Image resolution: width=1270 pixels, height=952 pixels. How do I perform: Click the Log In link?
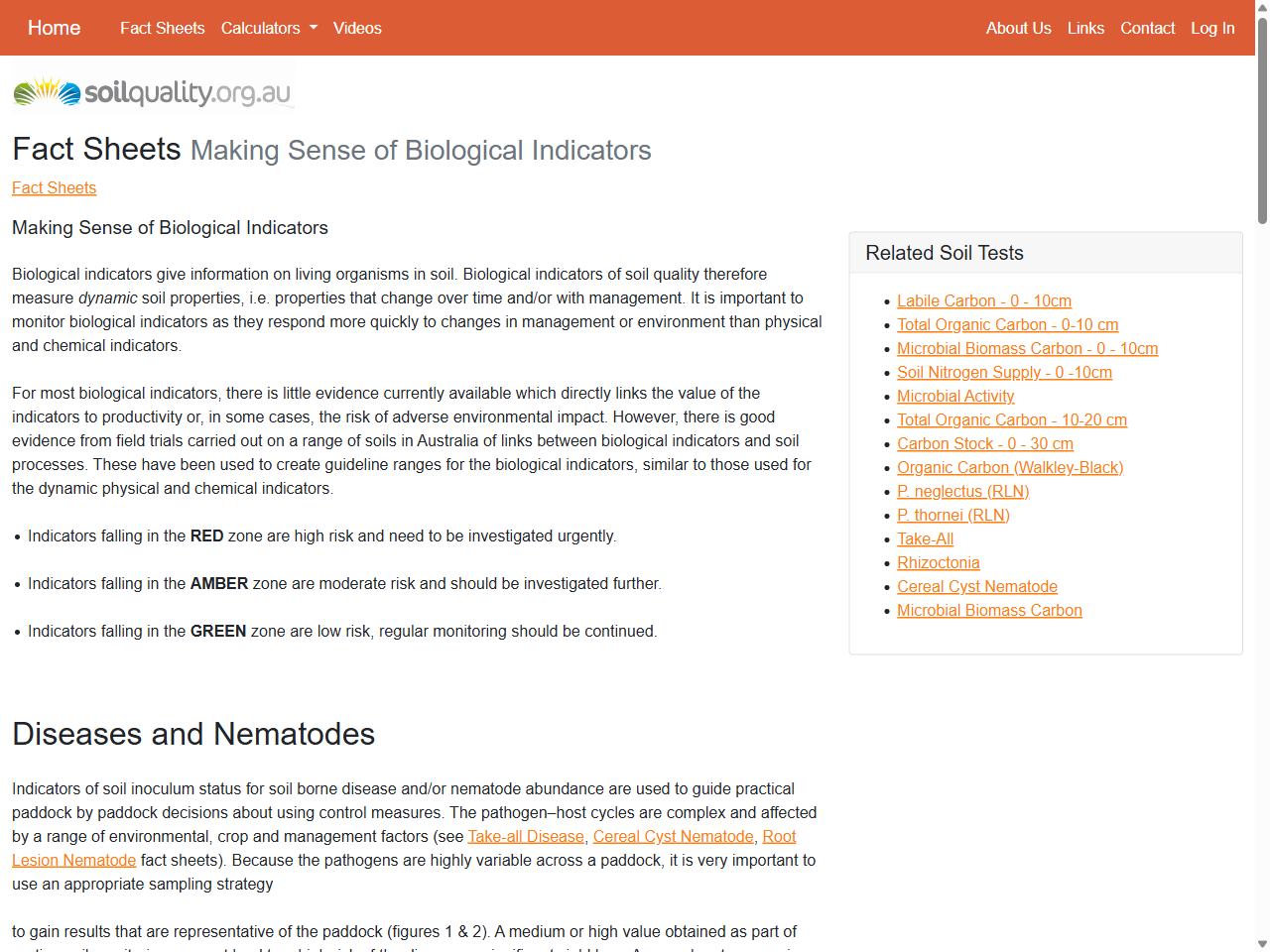pos(1212,28)
